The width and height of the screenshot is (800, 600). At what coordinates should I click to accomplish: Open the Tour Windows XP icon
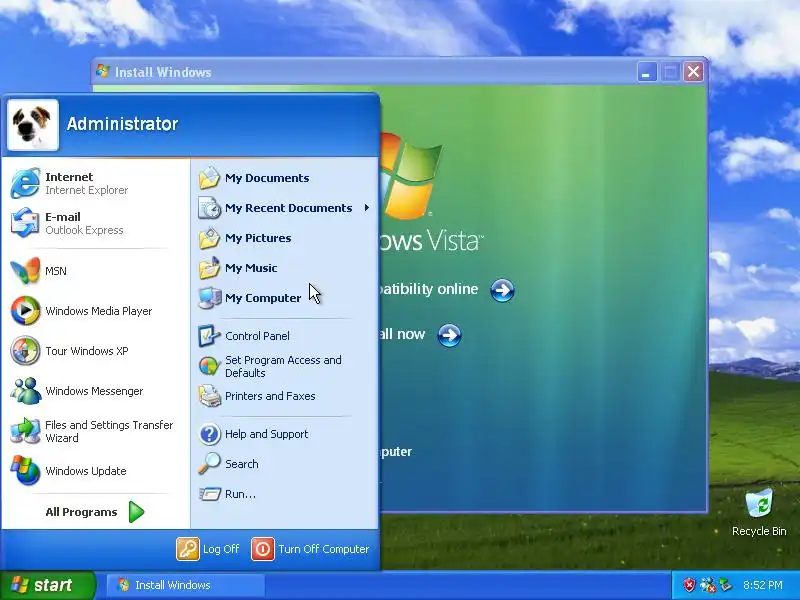(25, 351)
